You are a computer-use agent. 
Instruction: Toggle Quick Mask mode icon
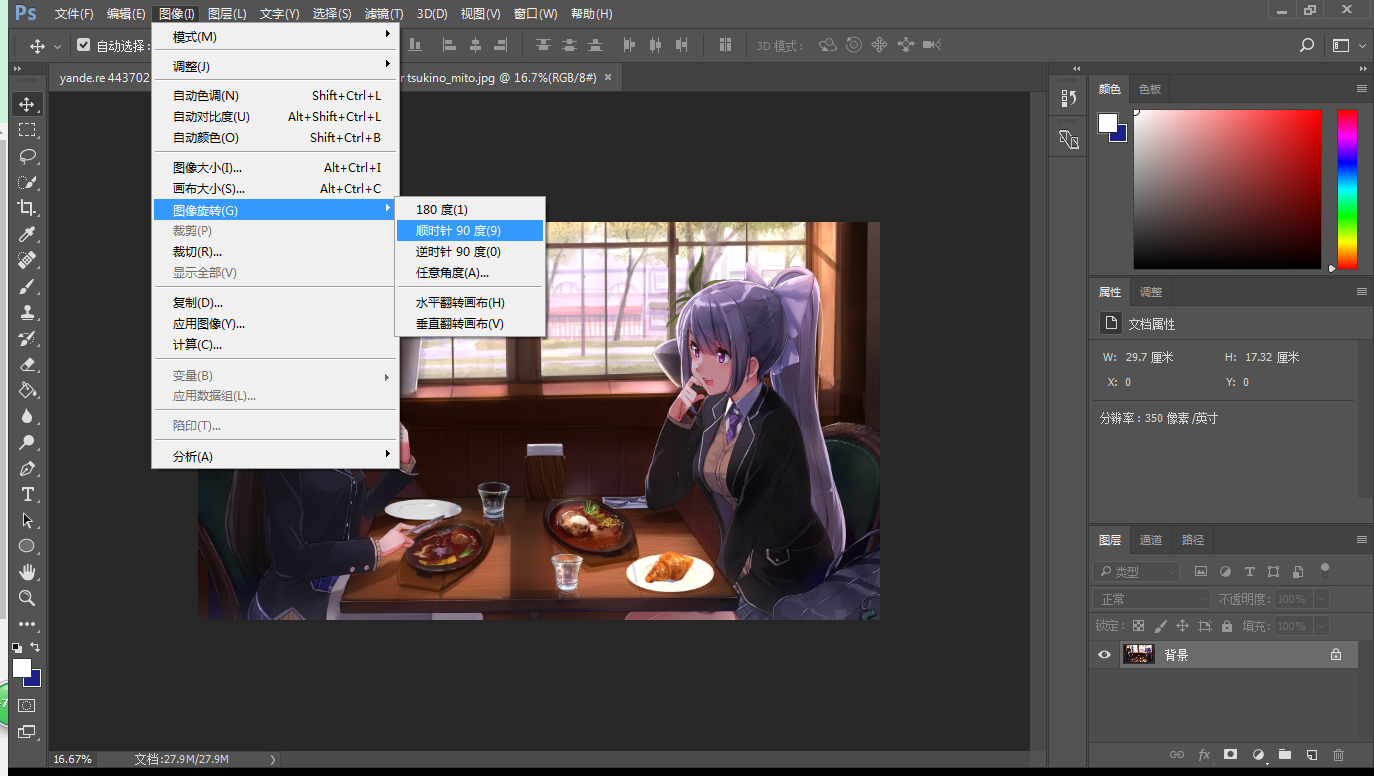(x=27, y=706)
